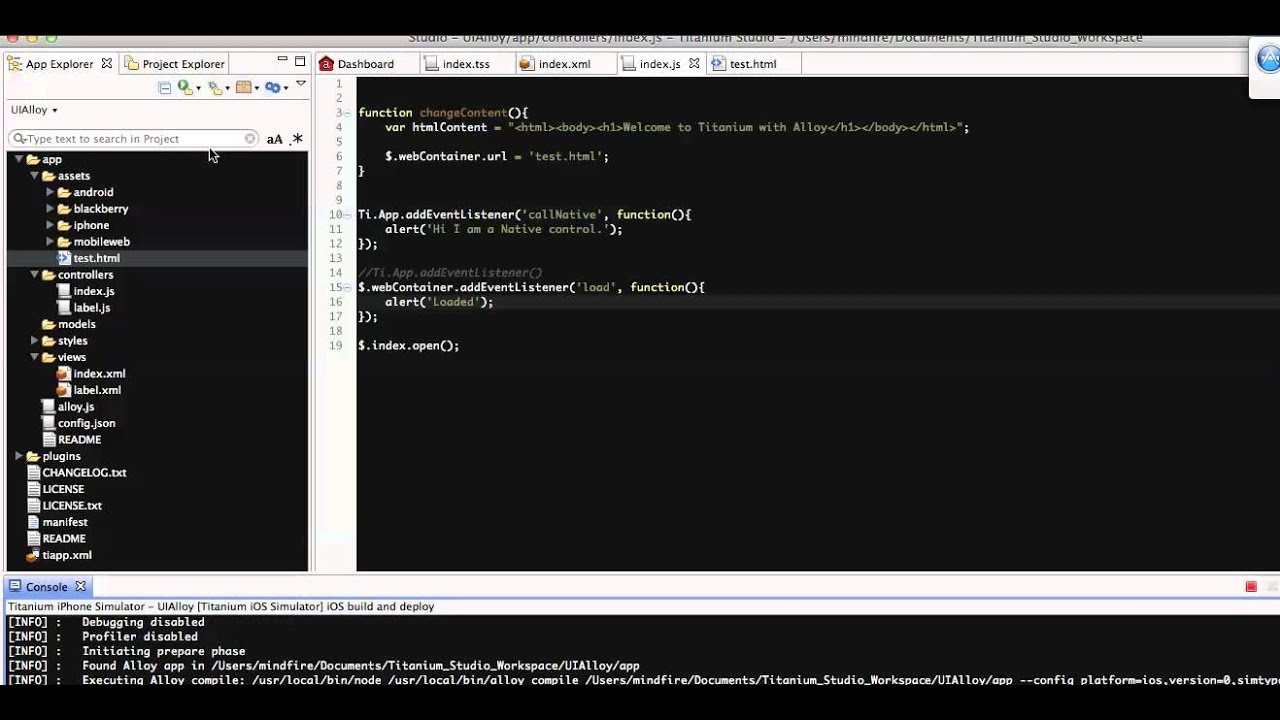The width and height of the screenshot is (1280, 720).
Task: Click the Type text to search field
Action: coord(133,139)
